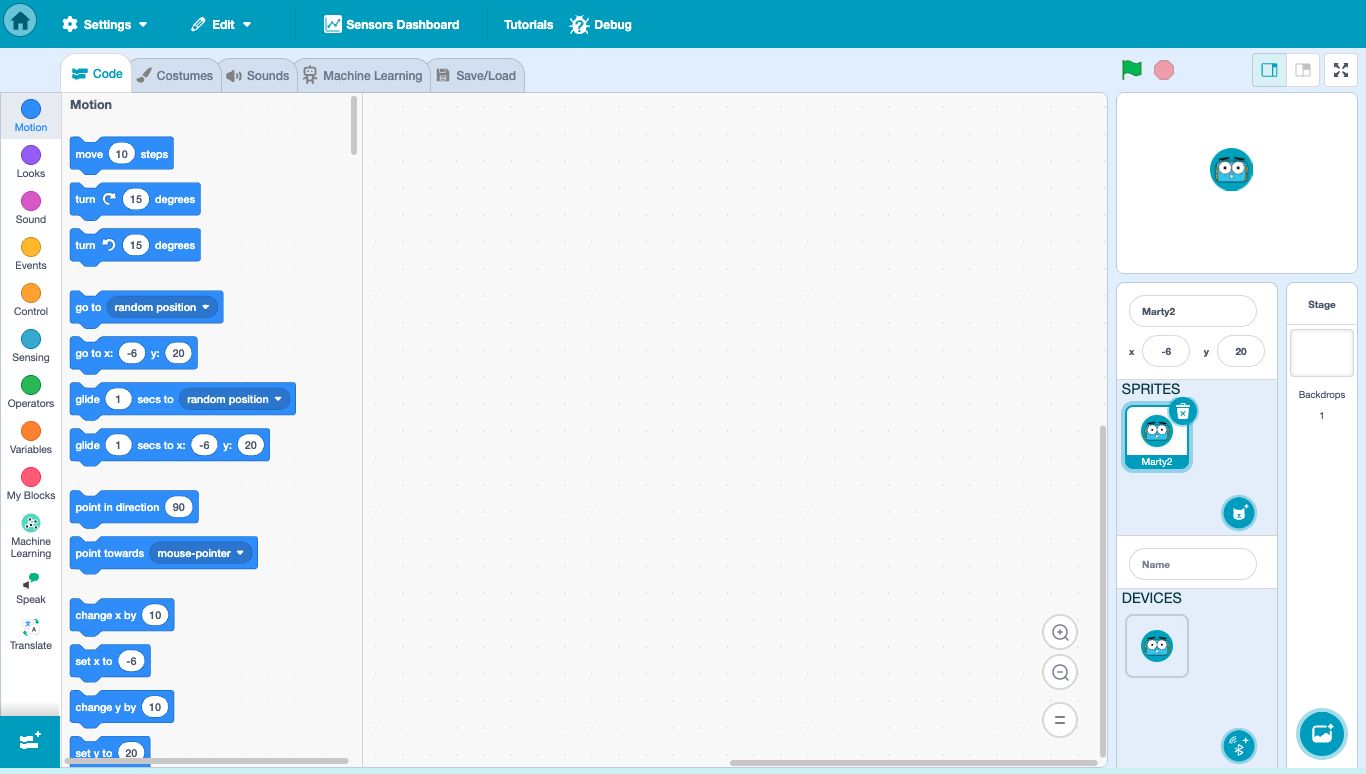Enter full screen stage mode
Image resolution: width=1366 pixels, height=774 pixels.
coord(1341,70)
